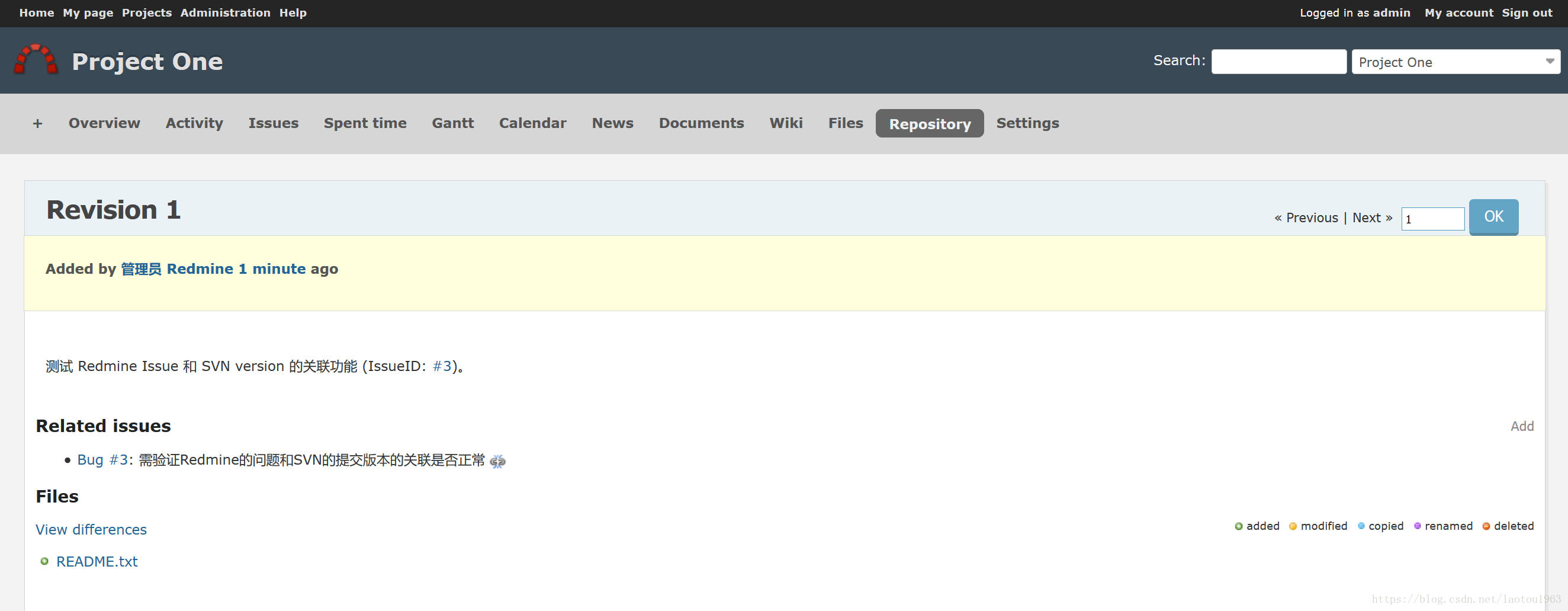Image resolution: width=1568 pixels, height=611 pixels.
Task: Switch to the News tab
Action: click(612, 123)
